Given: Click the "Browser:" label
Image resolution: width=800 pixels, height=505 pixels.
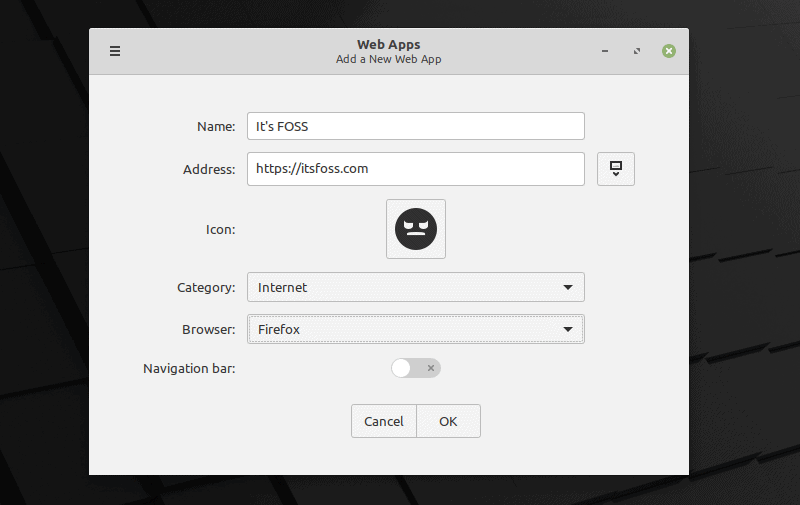Looking at the screenshot, I should point(209,330).
